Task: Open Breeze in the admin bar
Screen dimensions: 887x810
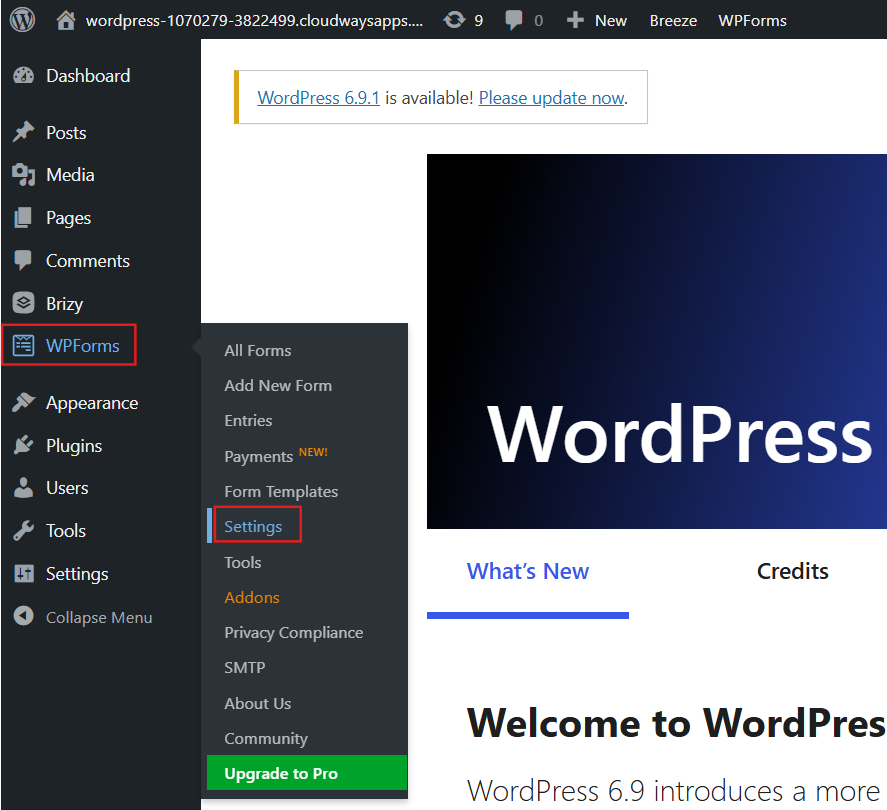Action: [673, 20]
